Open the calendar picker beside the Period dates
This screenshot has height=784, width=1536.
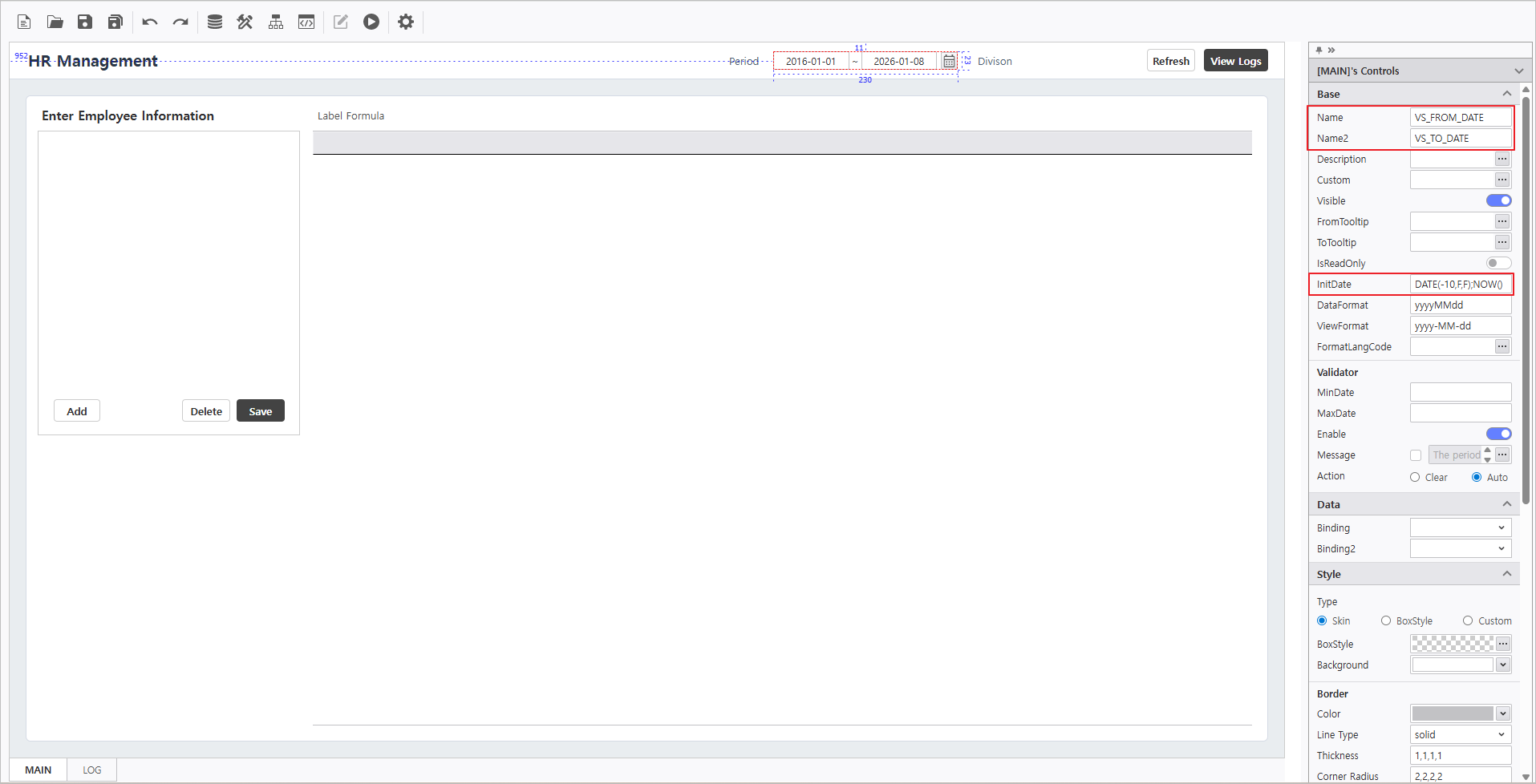click(949, 62)
